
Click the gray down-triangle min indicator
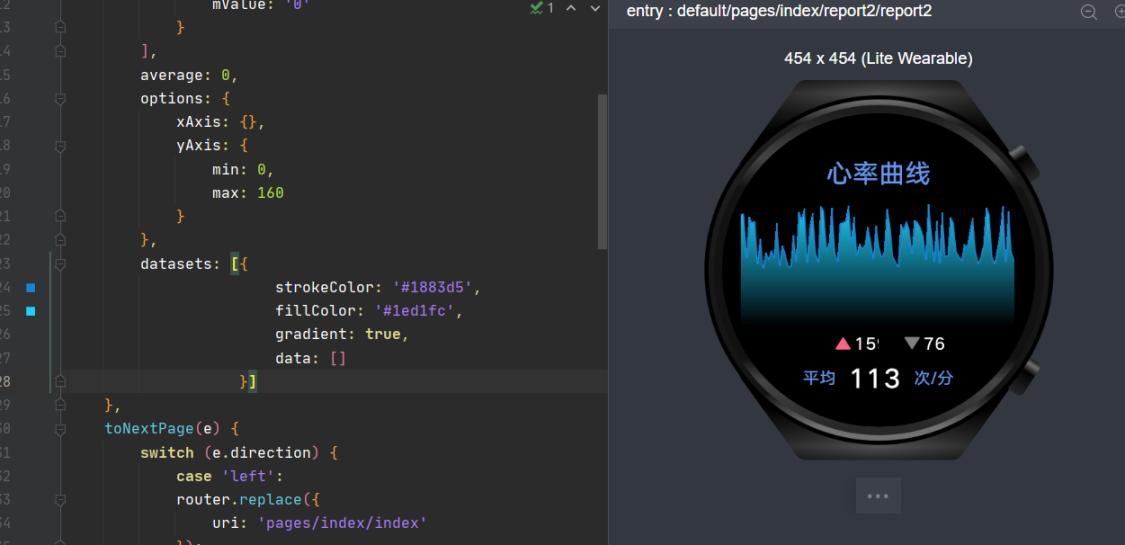tap(912, 343)
